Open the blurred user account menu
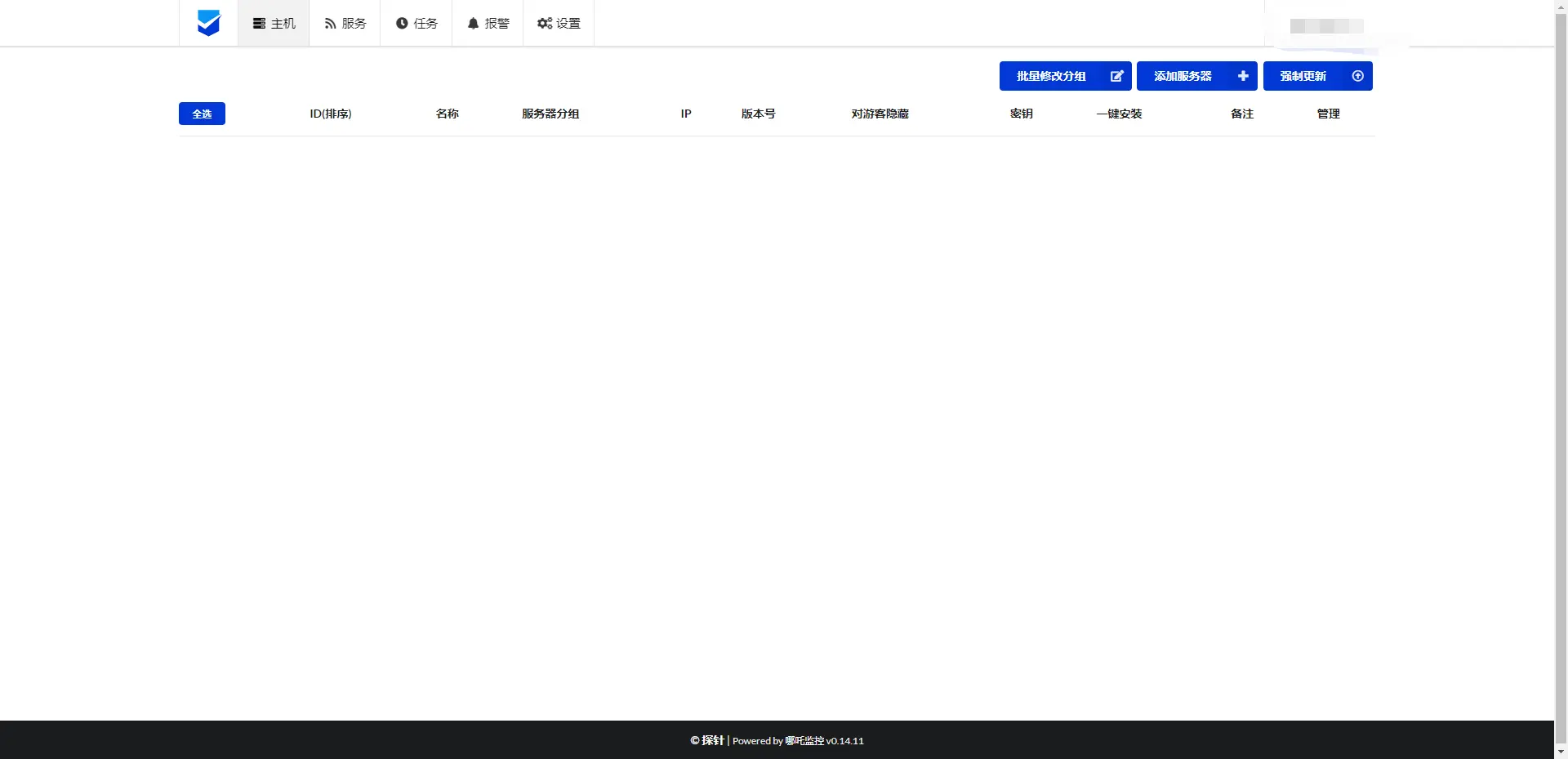 click(x=1327, y=26)
